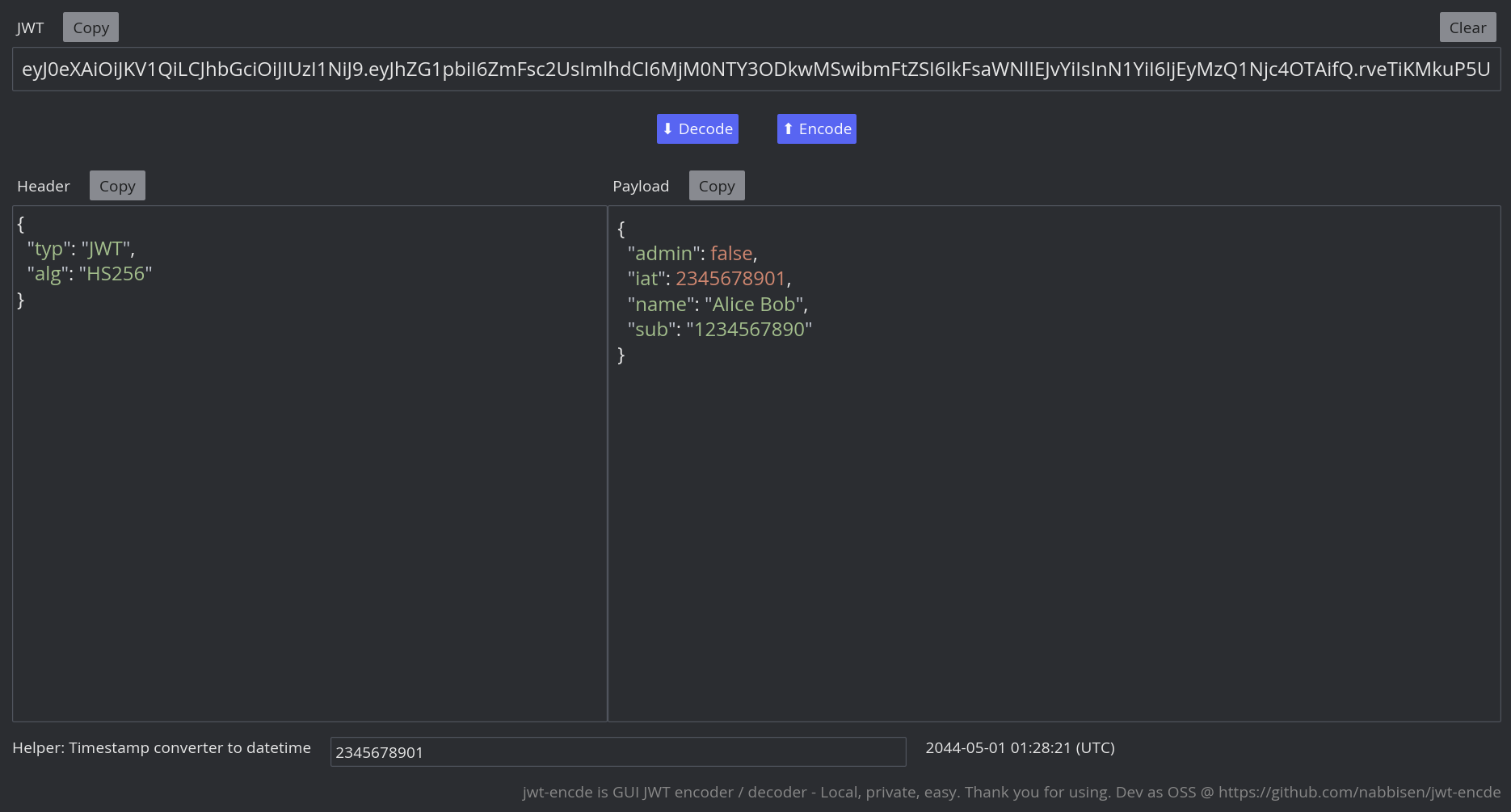The height and width of the screenshot is (812, 1511).
Task: Select the name value "Alice Bob"
Action: [755, 304]
